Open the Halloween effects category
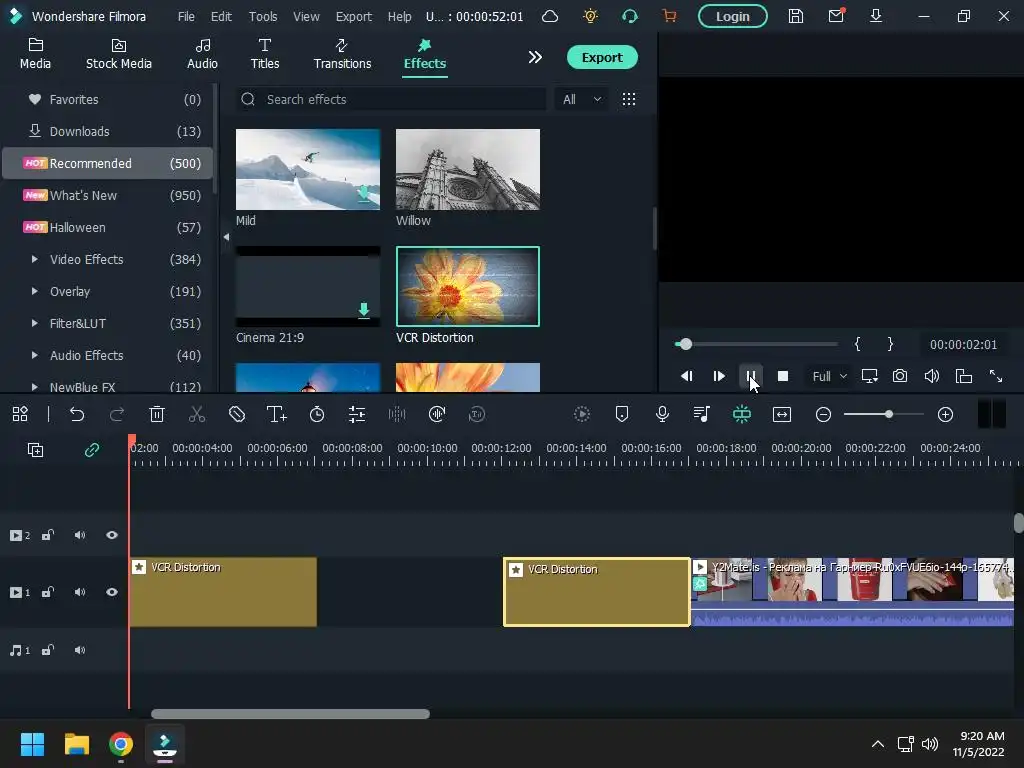 (x=107, y=227)
